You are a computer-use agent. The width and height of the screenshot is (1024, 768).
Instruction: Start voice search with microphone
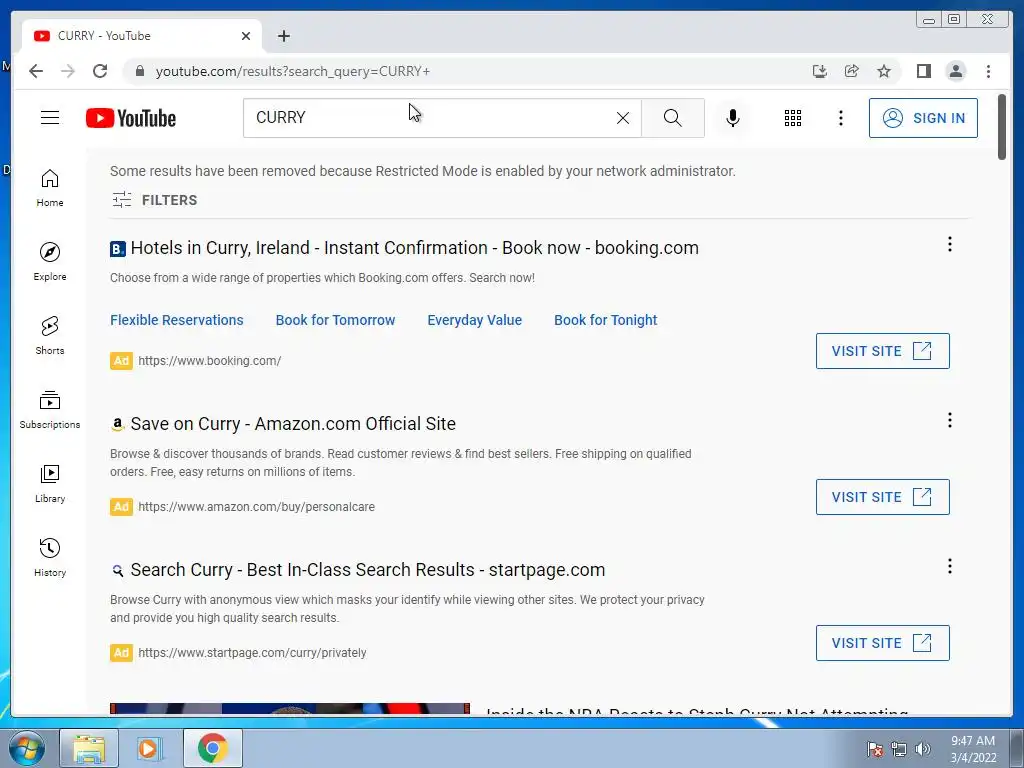click(x=733, y=118)
